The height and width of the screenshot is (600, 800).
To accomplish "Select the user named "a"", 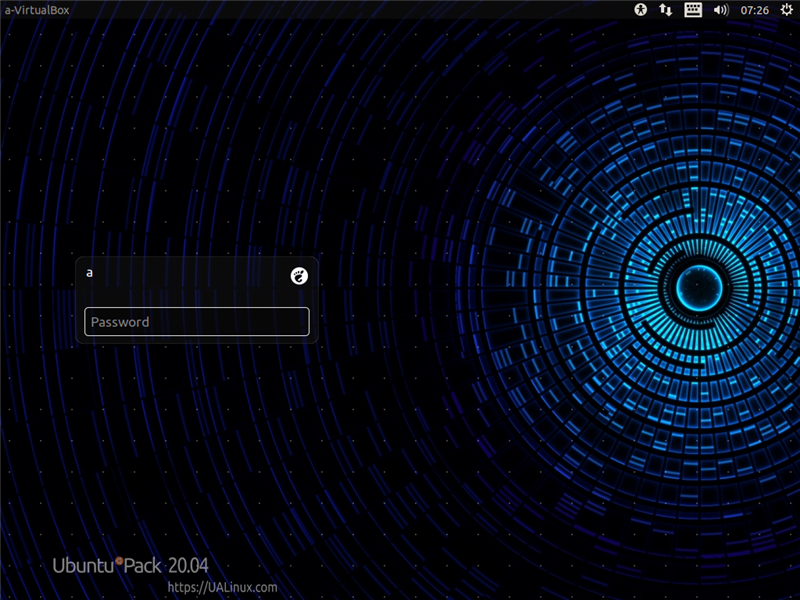I will pyautogui.click(x=90, y=272).
